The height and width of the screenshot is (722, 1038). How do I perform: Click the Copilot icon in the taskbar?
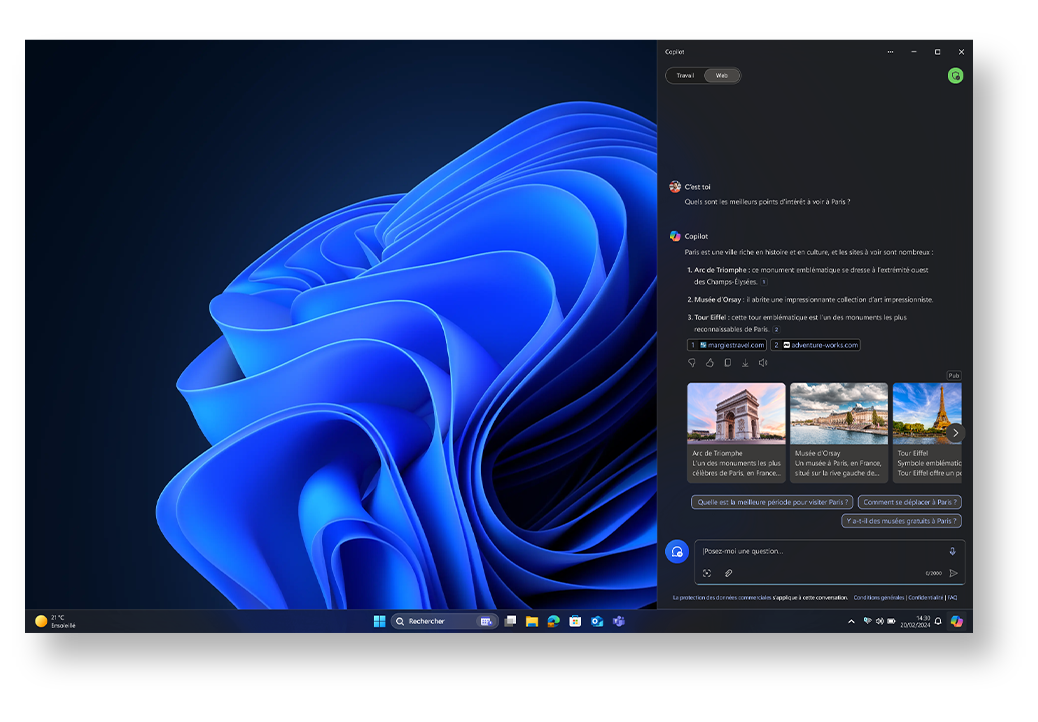[x=957, y=621]
